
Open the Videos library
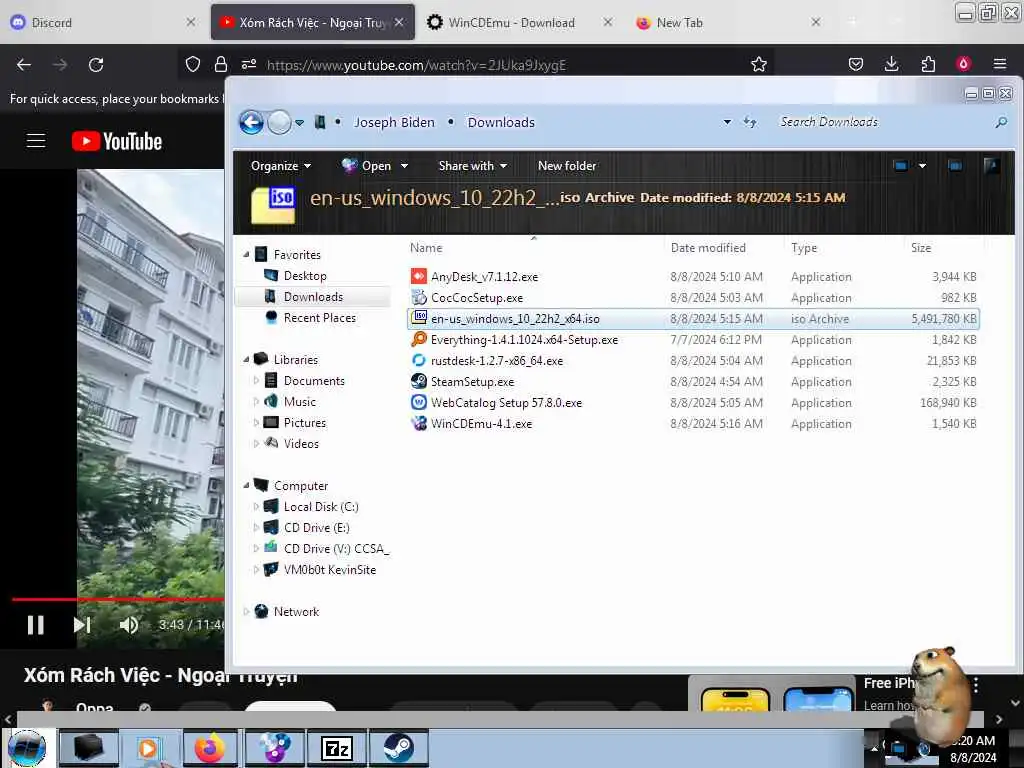coord(301,443)
